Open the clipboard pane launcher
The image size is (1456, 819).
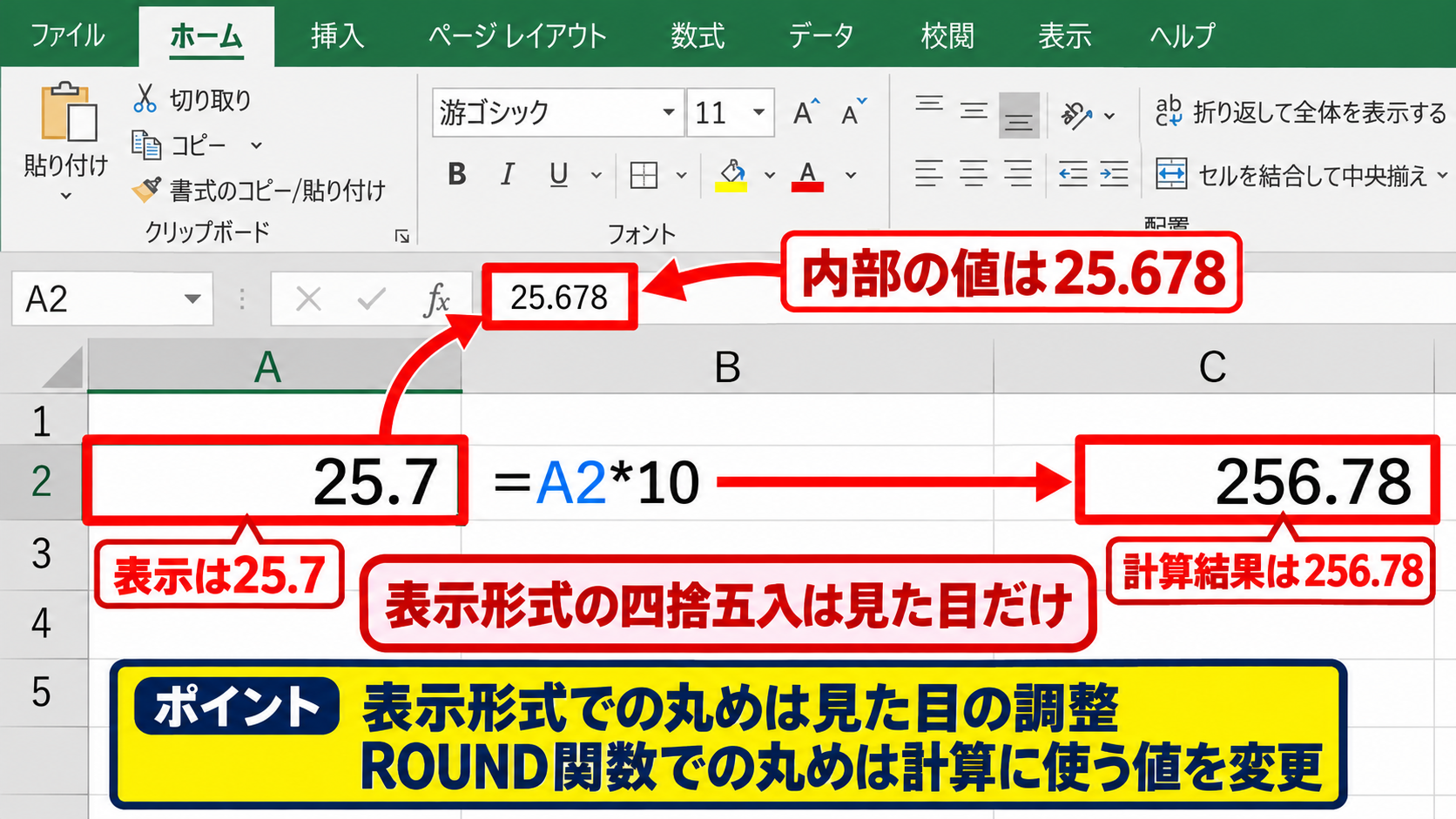[x=401, y=236]
